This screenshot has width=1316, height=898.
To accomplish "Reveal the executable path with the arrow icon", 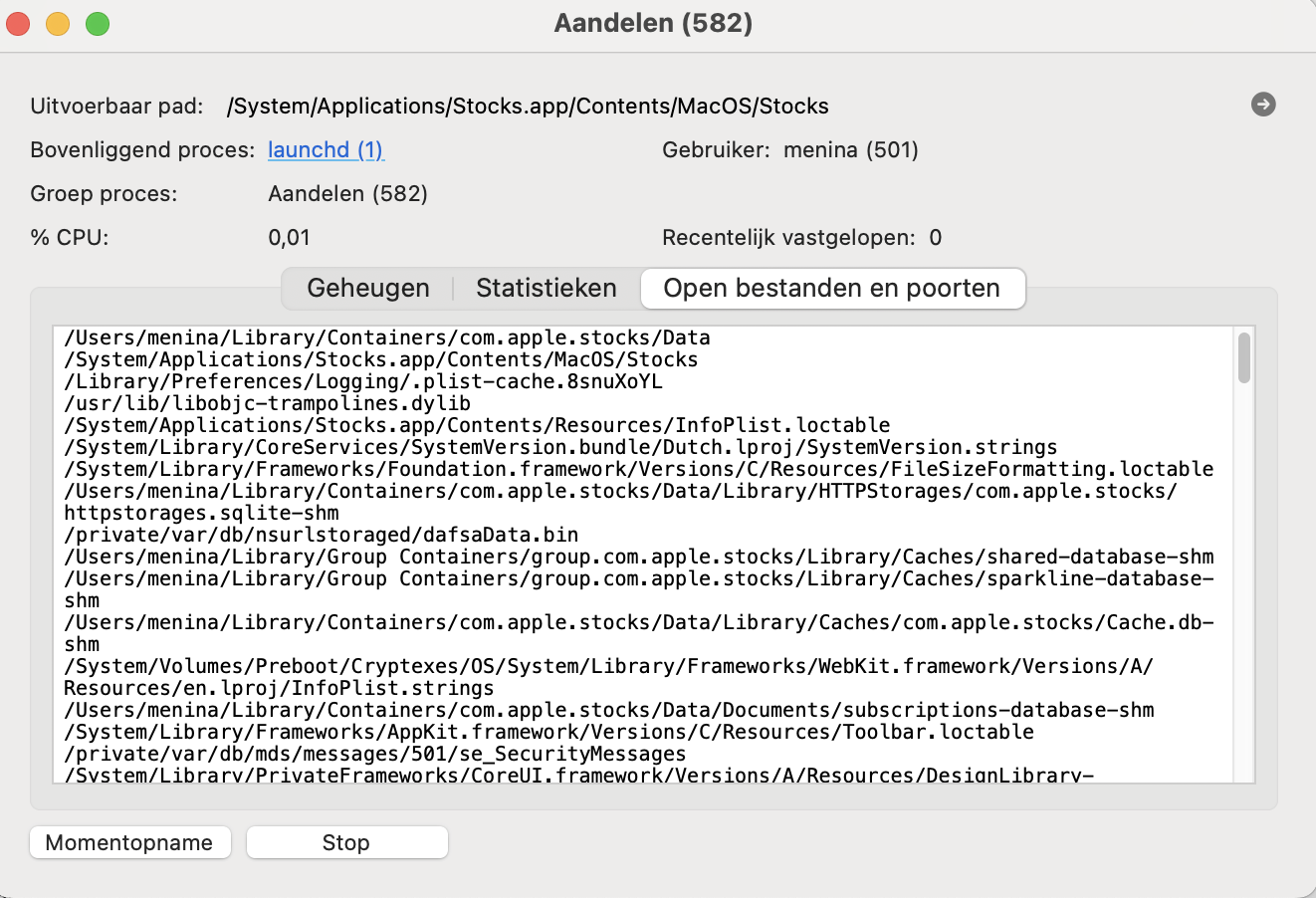I will click(1262, 103).
